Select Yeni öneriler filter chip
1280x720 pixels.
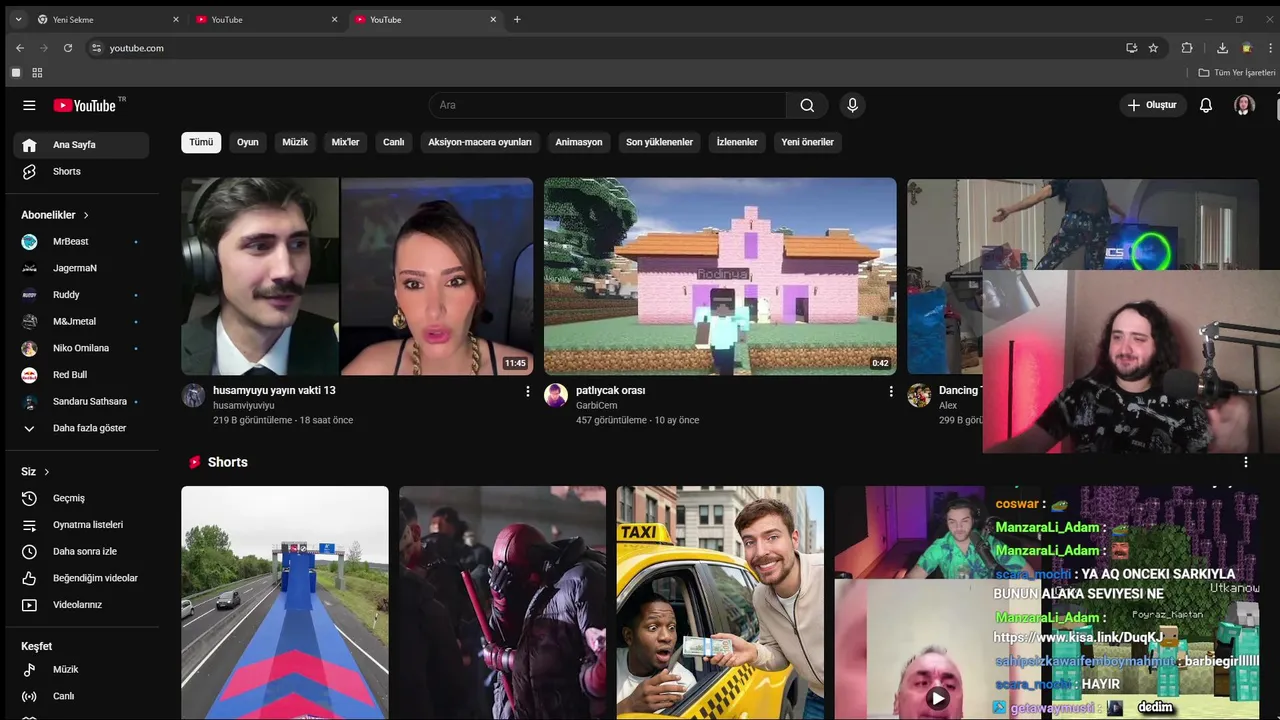pyautogui.click(x=807, y=142)
